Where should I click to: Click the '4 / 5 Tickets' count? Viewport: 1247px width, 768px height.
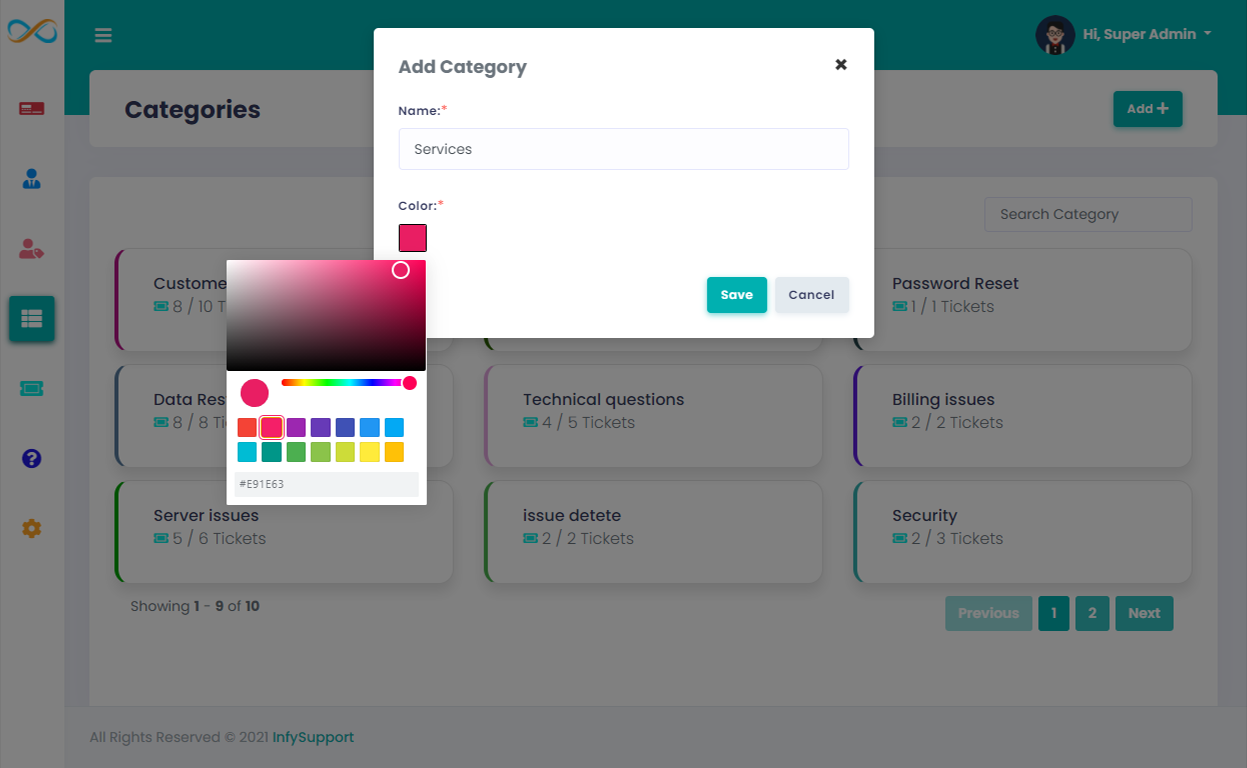(588, 423)
